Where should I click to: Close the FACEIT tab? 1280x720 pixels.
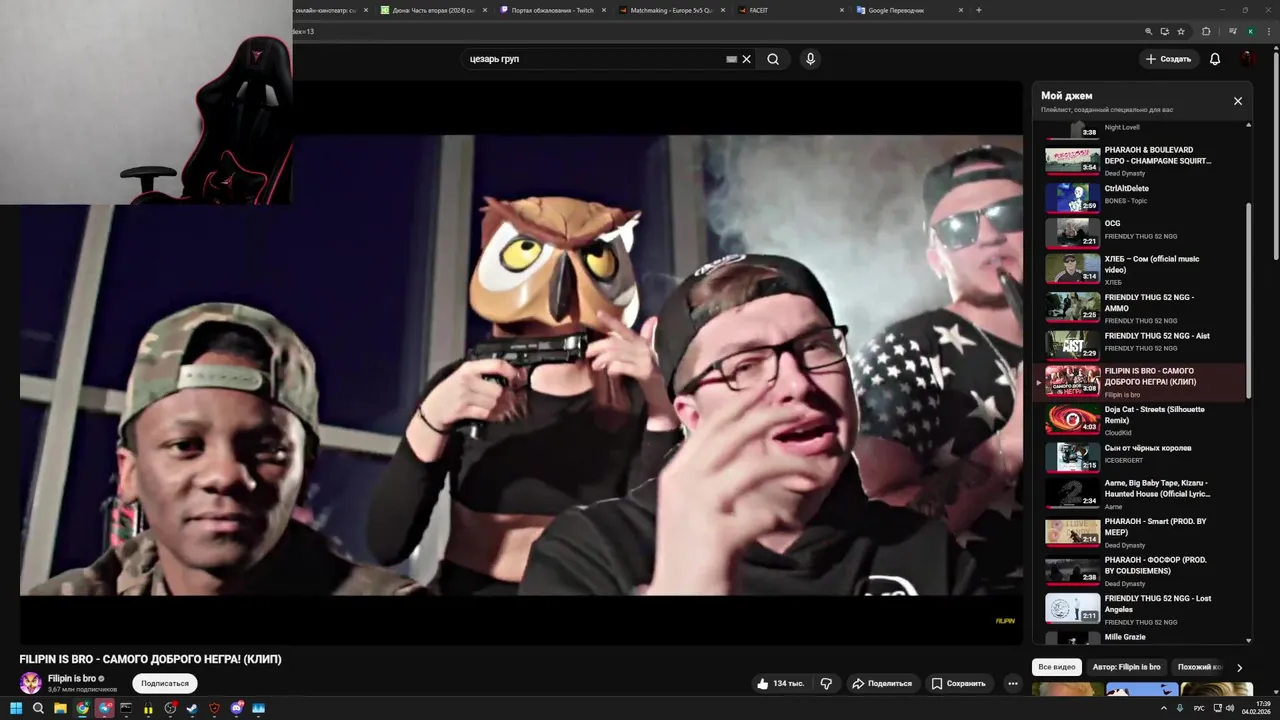pyautogui.click(x=843, y=10)
